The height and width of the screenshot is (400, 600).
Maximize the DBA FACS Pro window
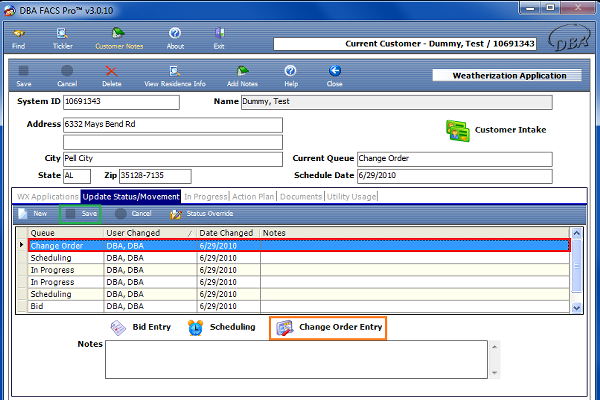(550, 8)
